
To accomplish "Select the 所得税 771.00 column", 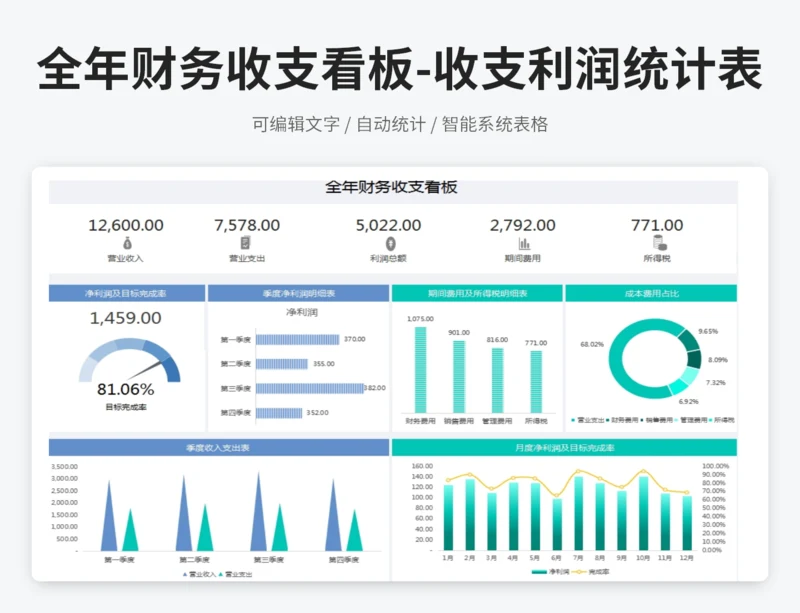I will coord(536,381).
